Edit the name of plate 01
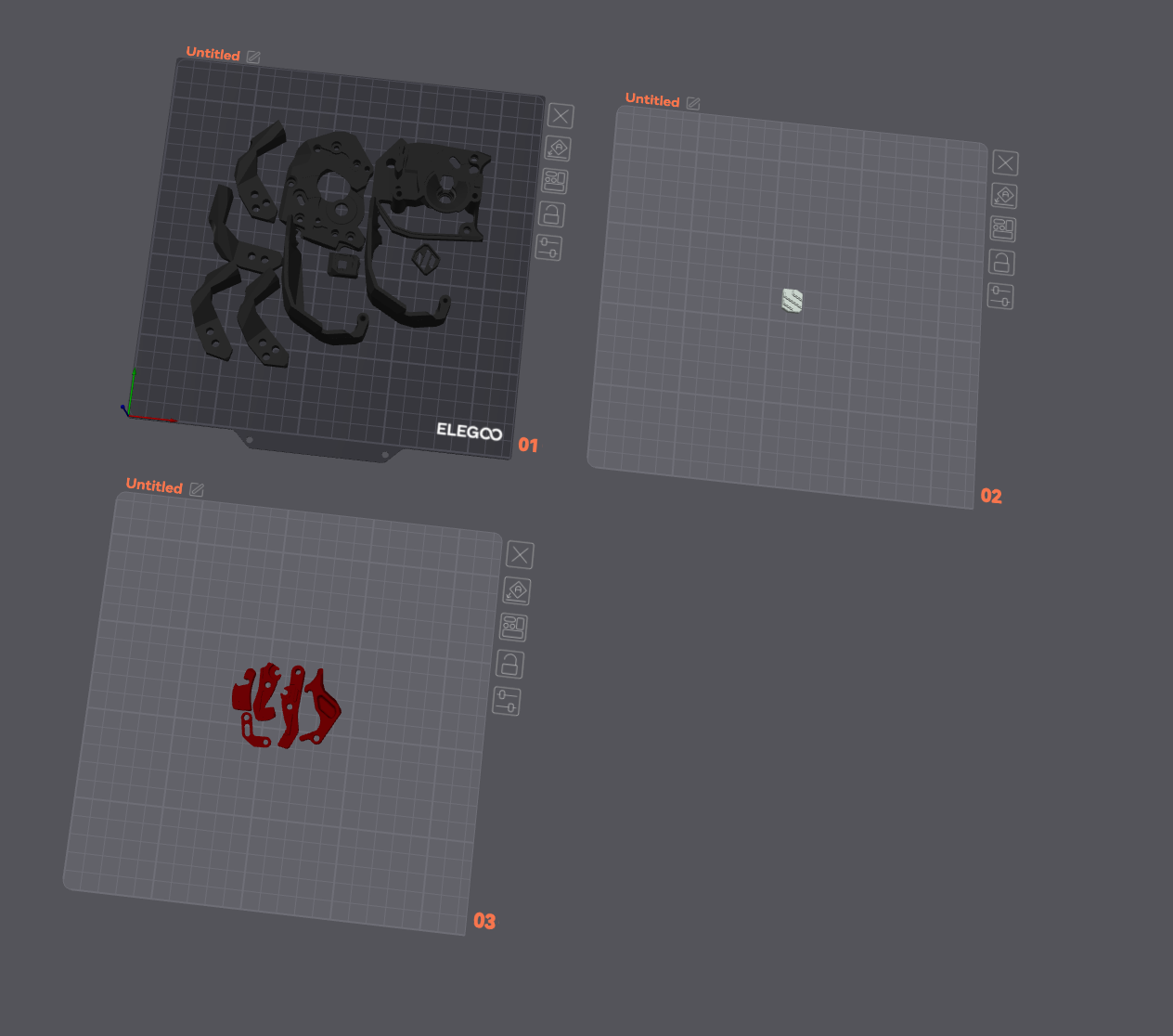Viewport: 1173px width, 1036px height. click(x=253, y=58)
